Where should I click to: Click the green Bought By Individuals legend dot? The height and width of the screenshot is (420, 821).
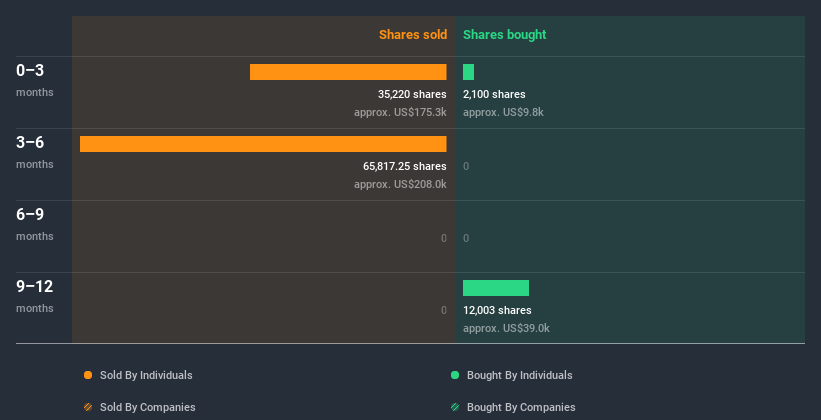[x=455, y=375]
